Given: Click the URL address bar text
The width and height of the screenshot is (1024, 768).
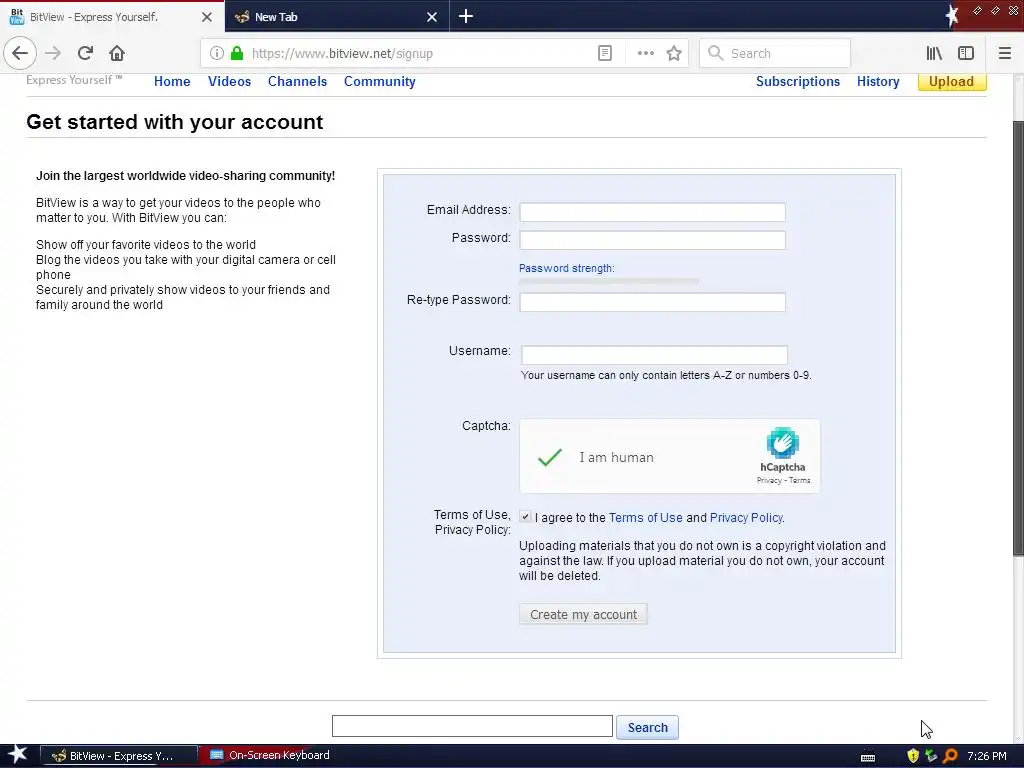Looking at the screenshot, I should point(342,54).
